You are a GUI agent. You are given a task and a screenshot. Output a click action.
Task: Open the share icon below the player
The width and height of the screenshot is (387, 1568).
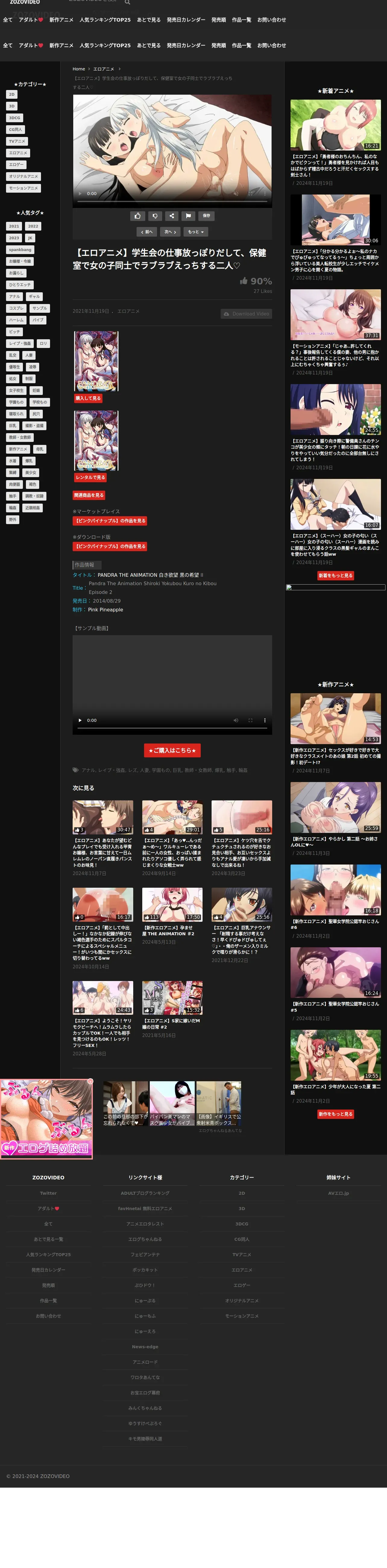[x=172, y=216]
